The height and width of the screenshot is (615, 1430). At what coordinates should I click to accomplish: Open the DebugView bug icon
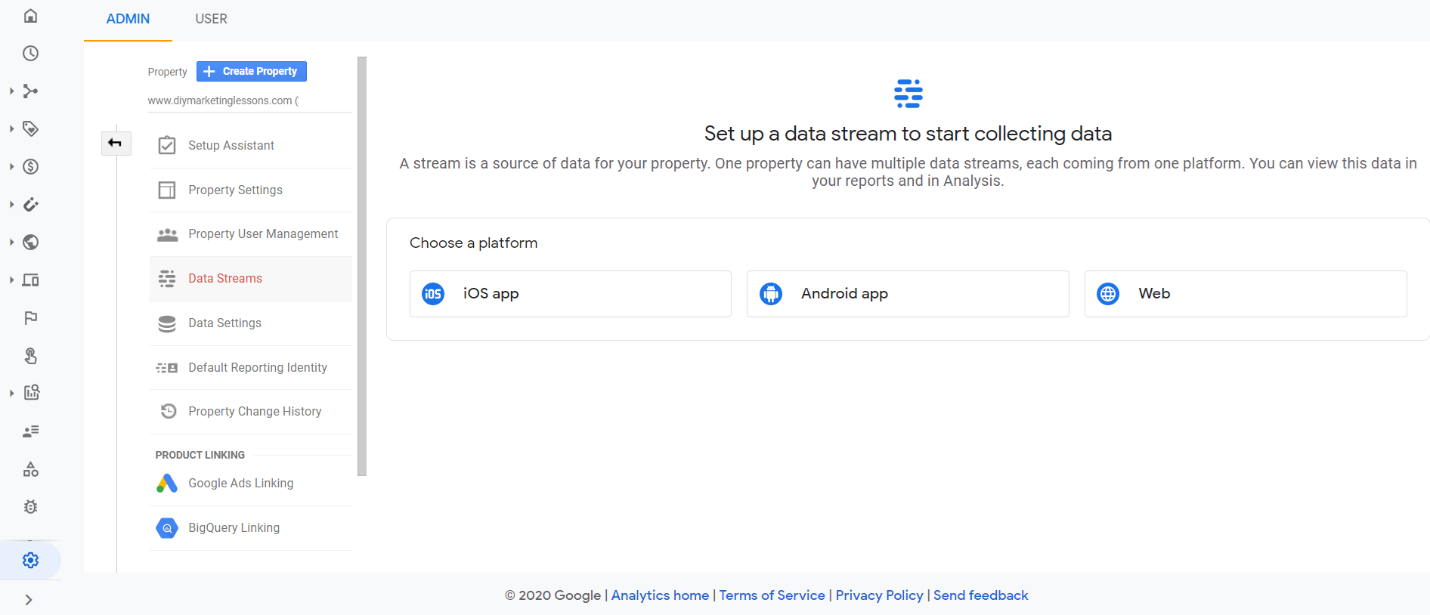coord(30,507)
